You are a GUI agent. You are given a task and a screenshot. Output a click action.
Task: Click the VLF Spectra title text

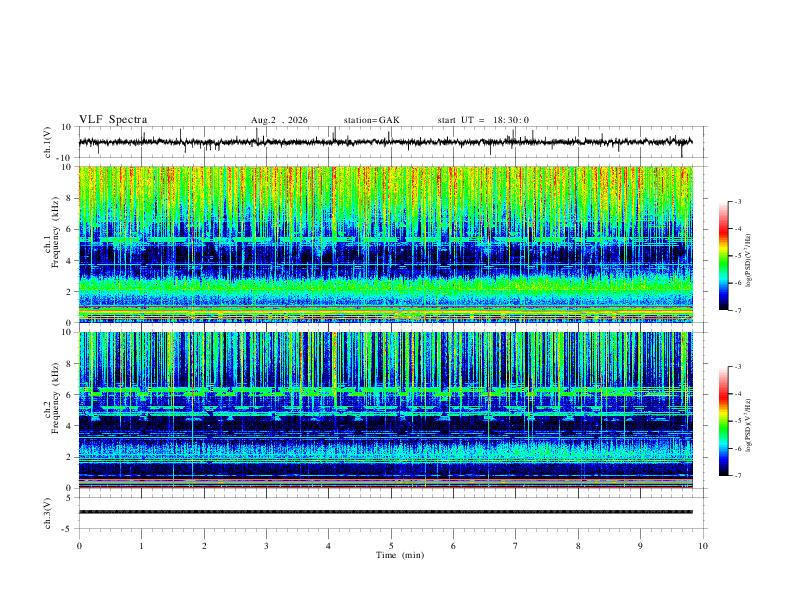pos(113,120)
